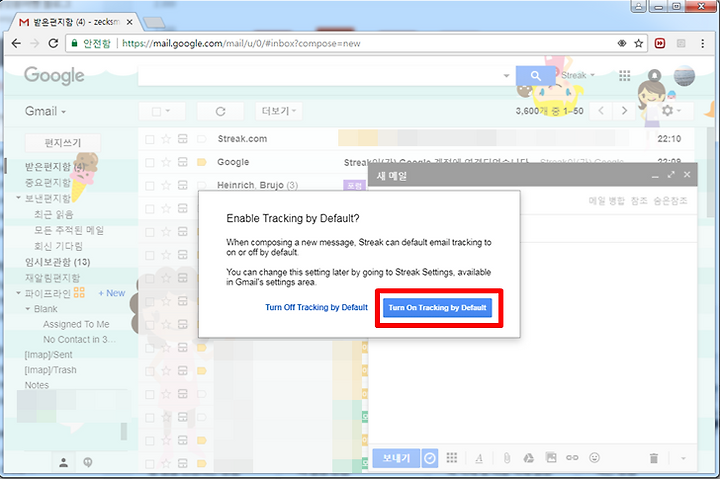Open 임시보관함 (13) drafts
The width and height of the screenshot is (720, 479).
click(x=57, y=262)
